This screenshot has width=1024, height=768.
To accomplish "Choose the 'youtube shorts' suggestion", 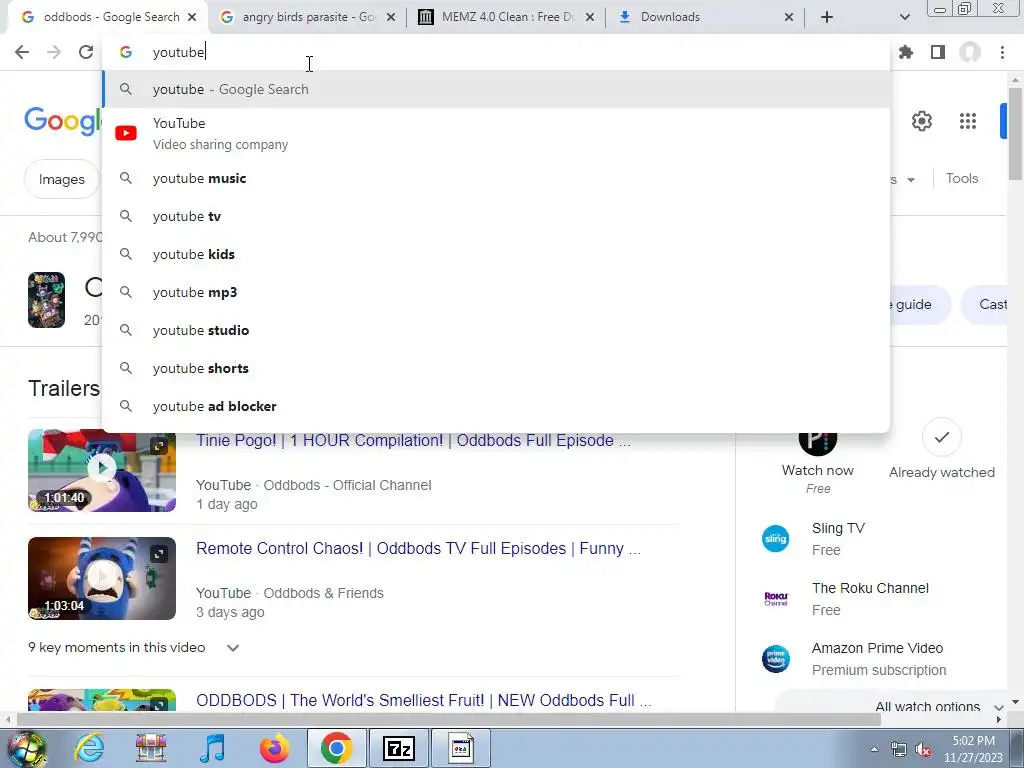I will [496, 368].
